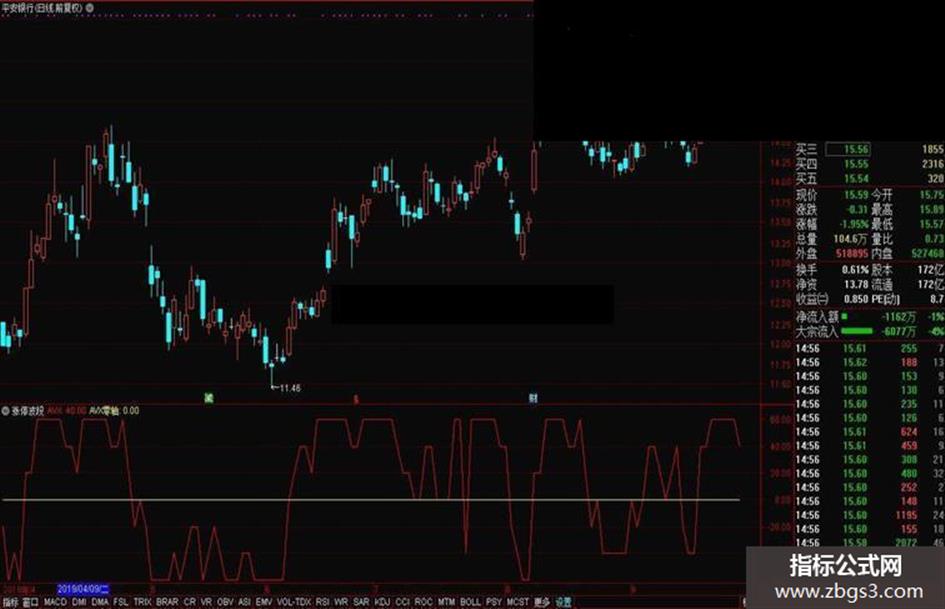945x609 pixels.
Task: Click the 净流入额 small green bar
Action: tap(844, 316)
